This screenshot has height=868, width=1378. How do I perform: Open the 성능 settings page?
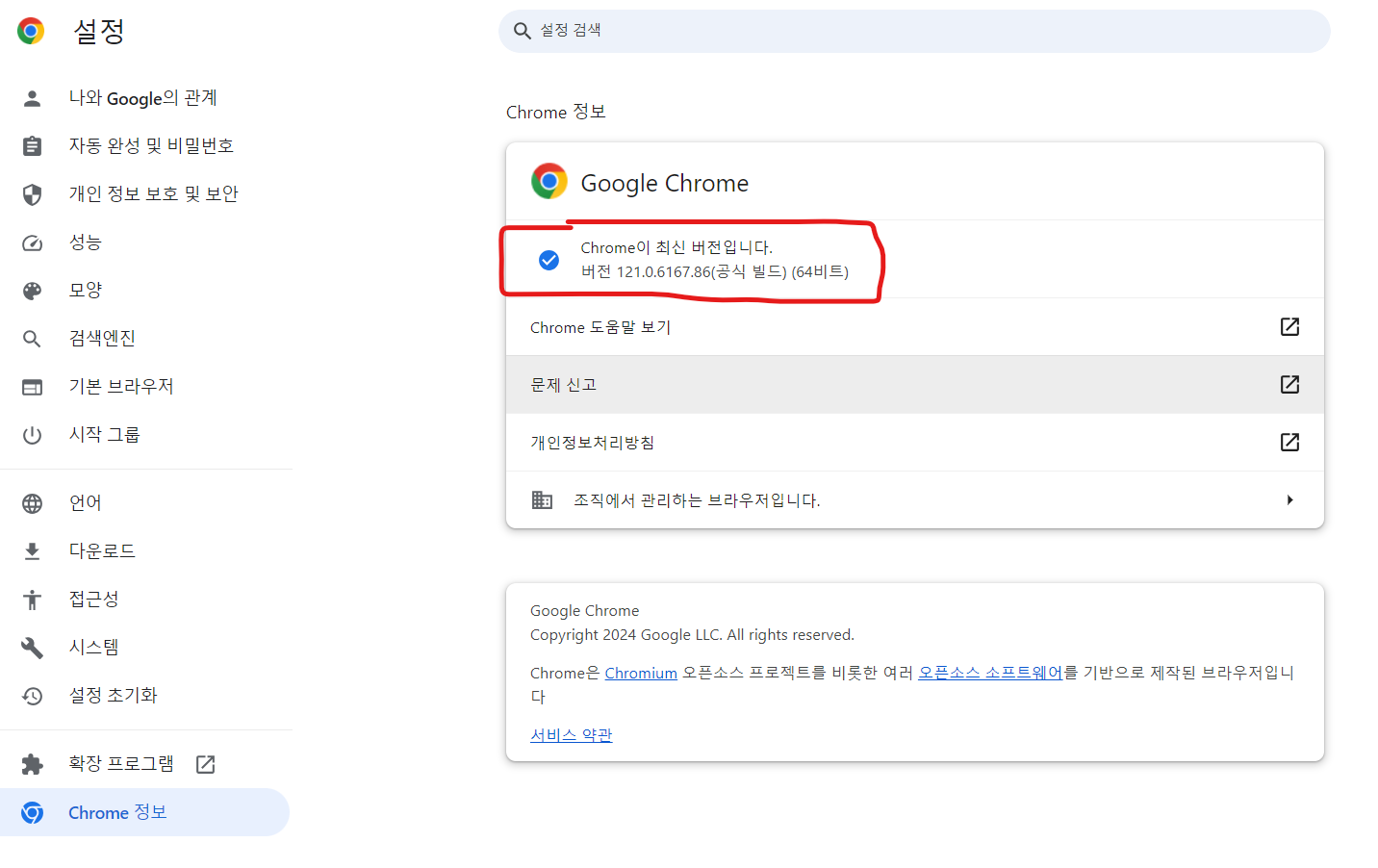[x=144, y=243]
